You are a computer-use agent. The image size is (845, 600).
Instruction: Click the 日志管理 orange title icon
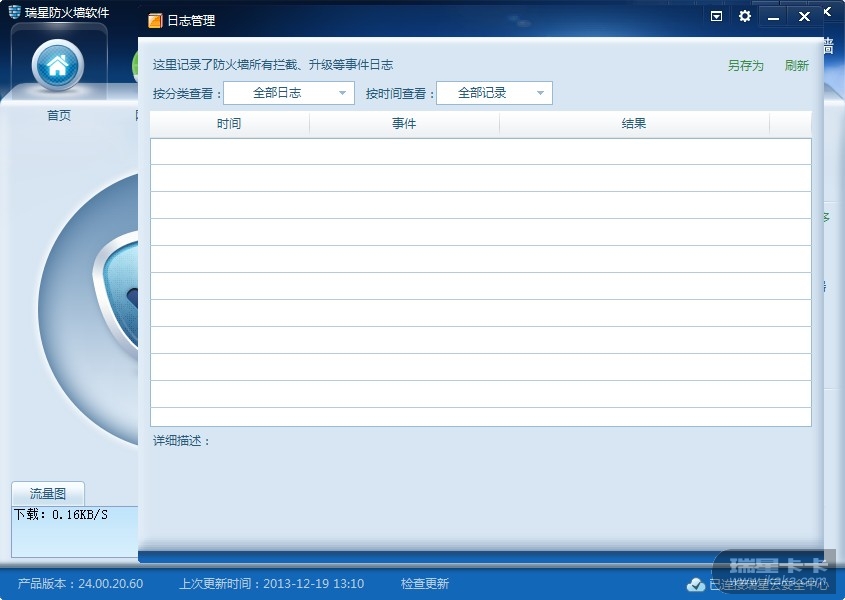[x=155, y=20]
